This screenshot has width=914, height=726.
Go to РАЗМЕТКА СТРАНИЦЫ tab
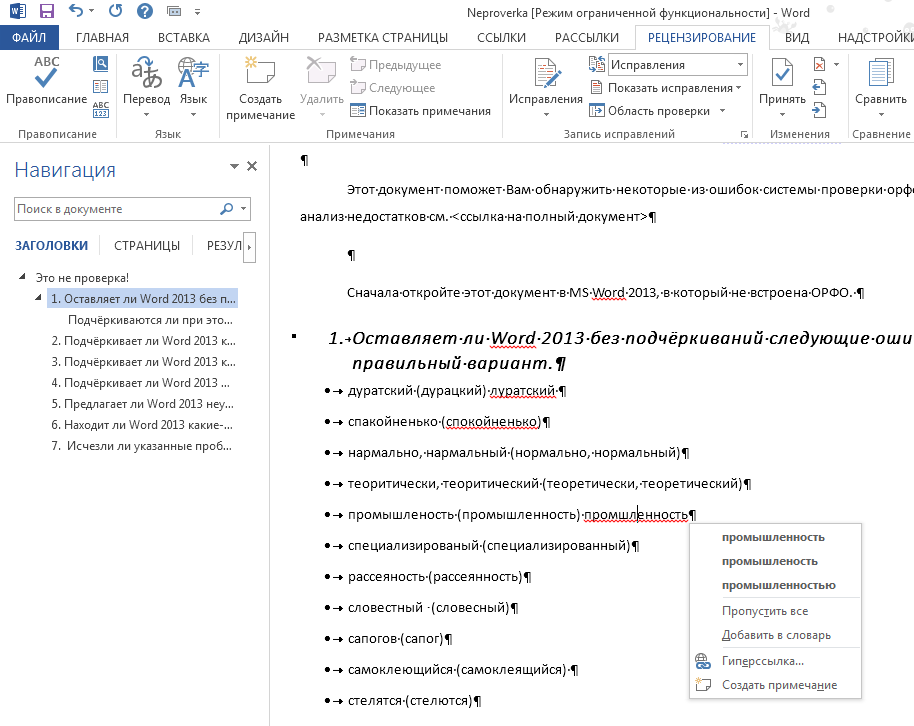click(383, 37)
